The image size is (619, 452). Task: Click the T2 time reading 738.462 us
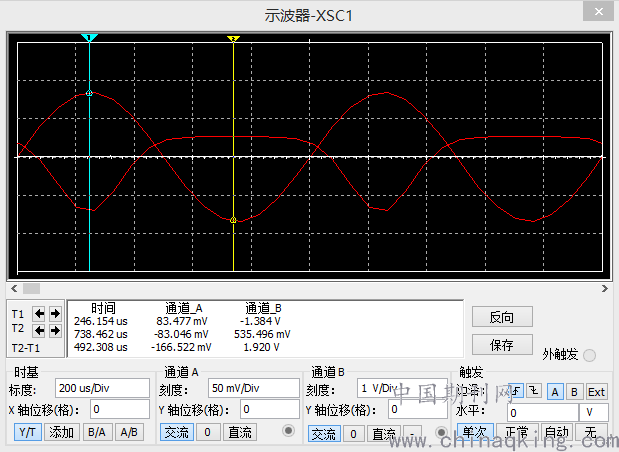(101, 334)
